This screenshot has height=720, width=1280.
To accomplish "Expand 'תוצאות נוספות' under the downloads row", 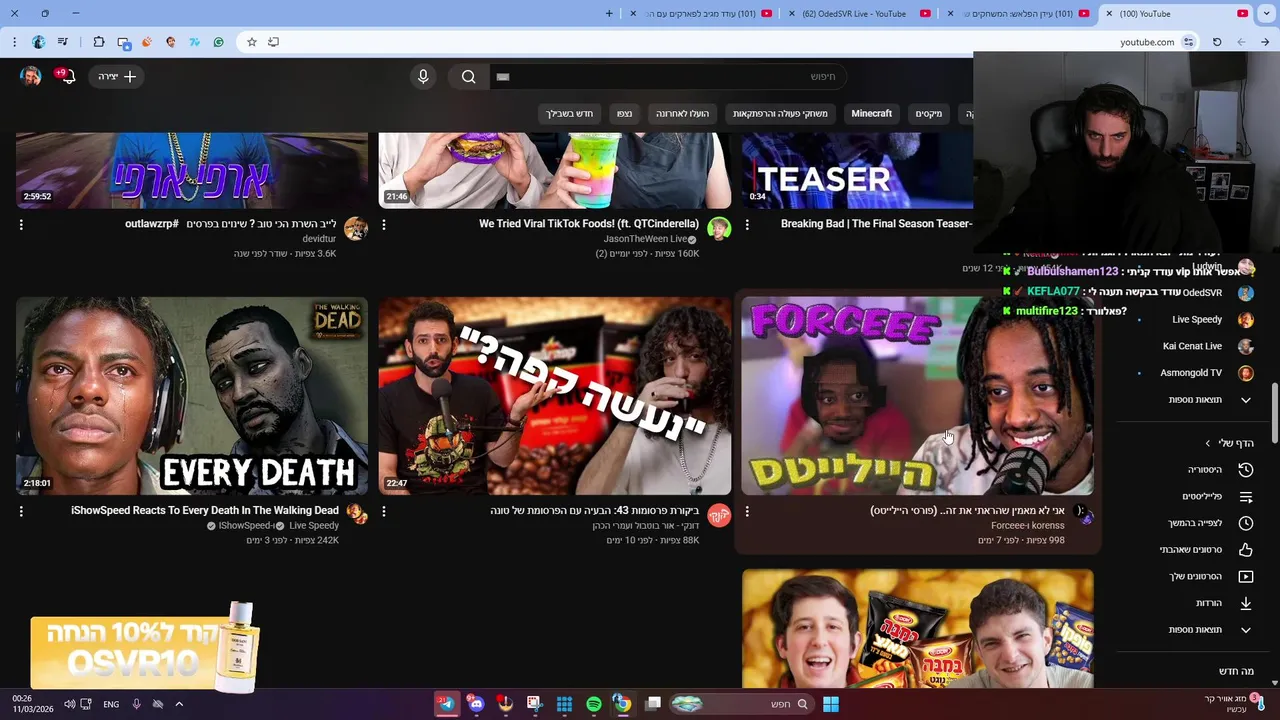I will tap(1246, 630).
